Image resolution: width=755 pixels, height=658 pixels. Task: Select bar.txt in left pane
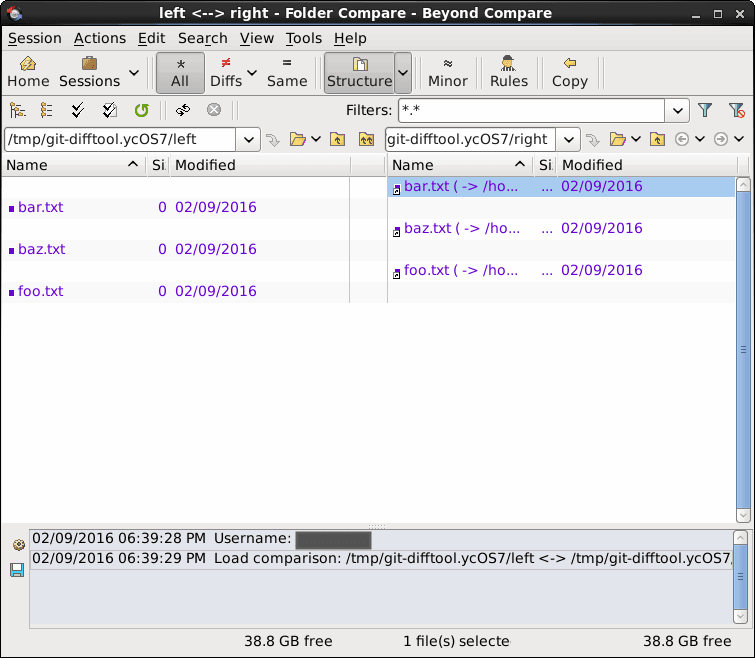(175, 207)
